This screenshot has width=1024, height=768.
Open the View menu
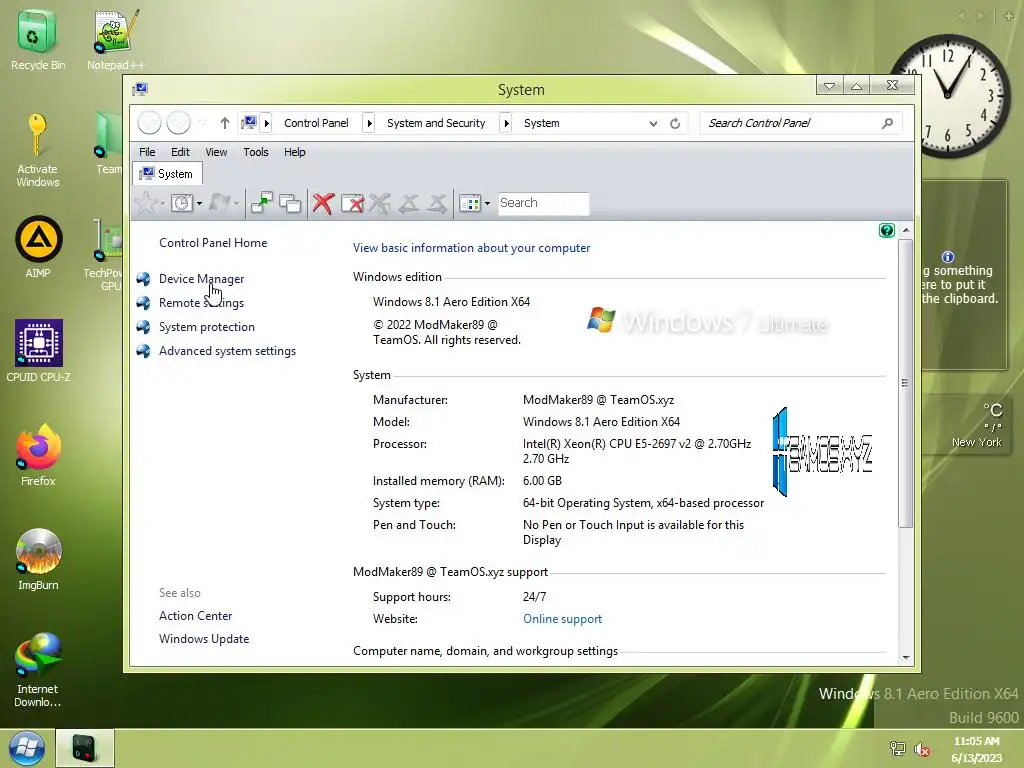[216, 152]
